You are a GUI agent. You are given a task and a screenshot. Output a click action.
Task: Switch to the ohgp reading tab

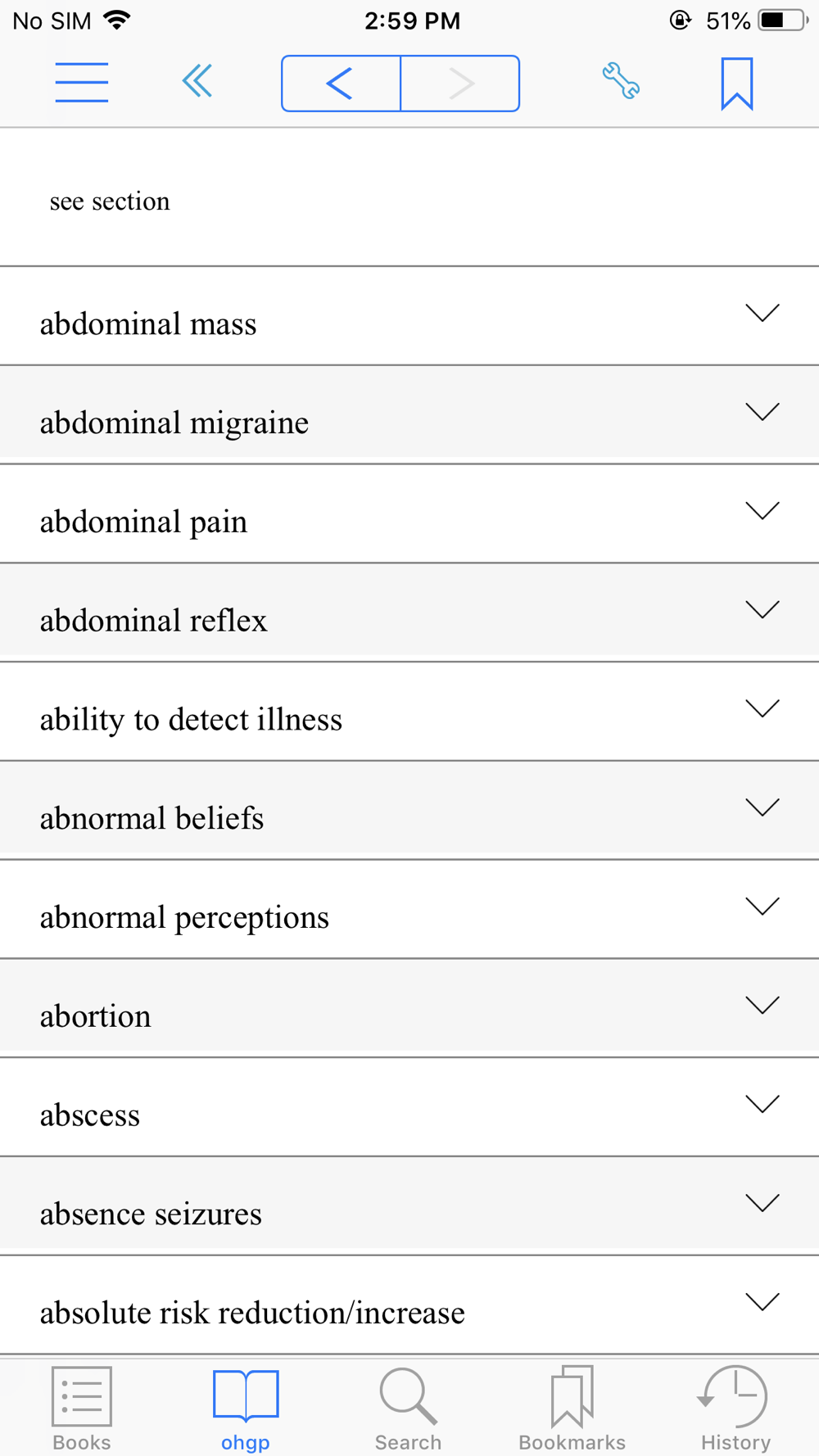click(x=246, y=1409)
